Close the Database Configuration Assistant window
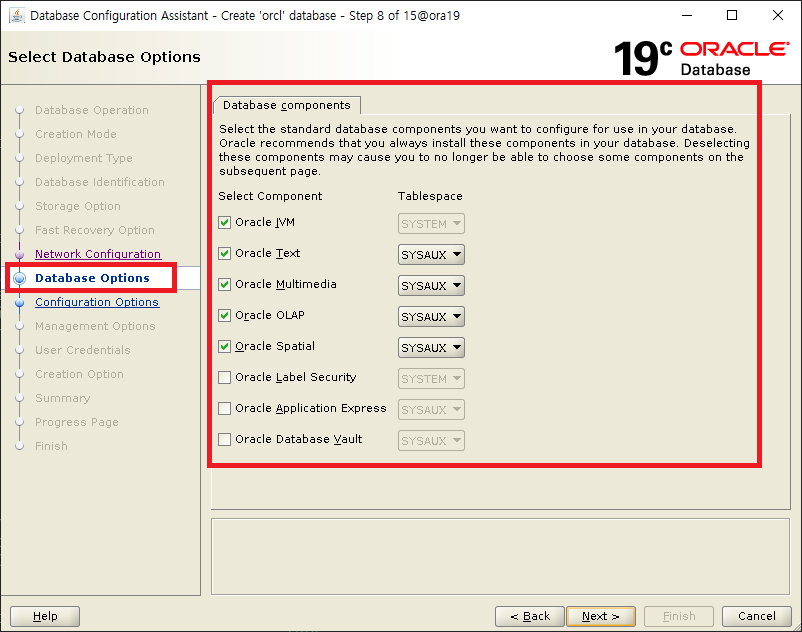802x632 pixels. (x=777, y=15)
